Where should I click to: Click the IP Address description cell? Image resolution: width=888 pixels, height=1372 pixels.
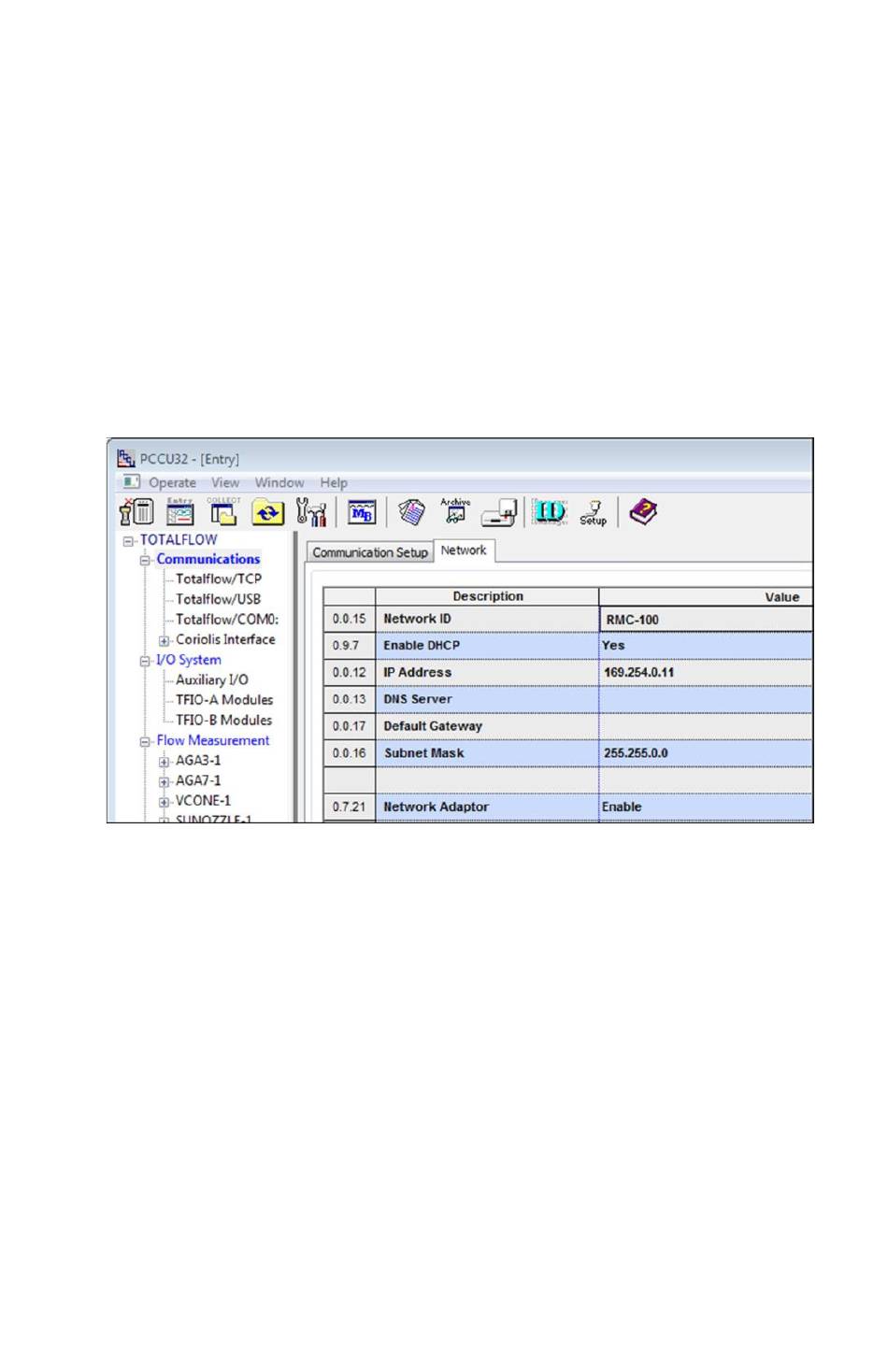coord(487,673)
